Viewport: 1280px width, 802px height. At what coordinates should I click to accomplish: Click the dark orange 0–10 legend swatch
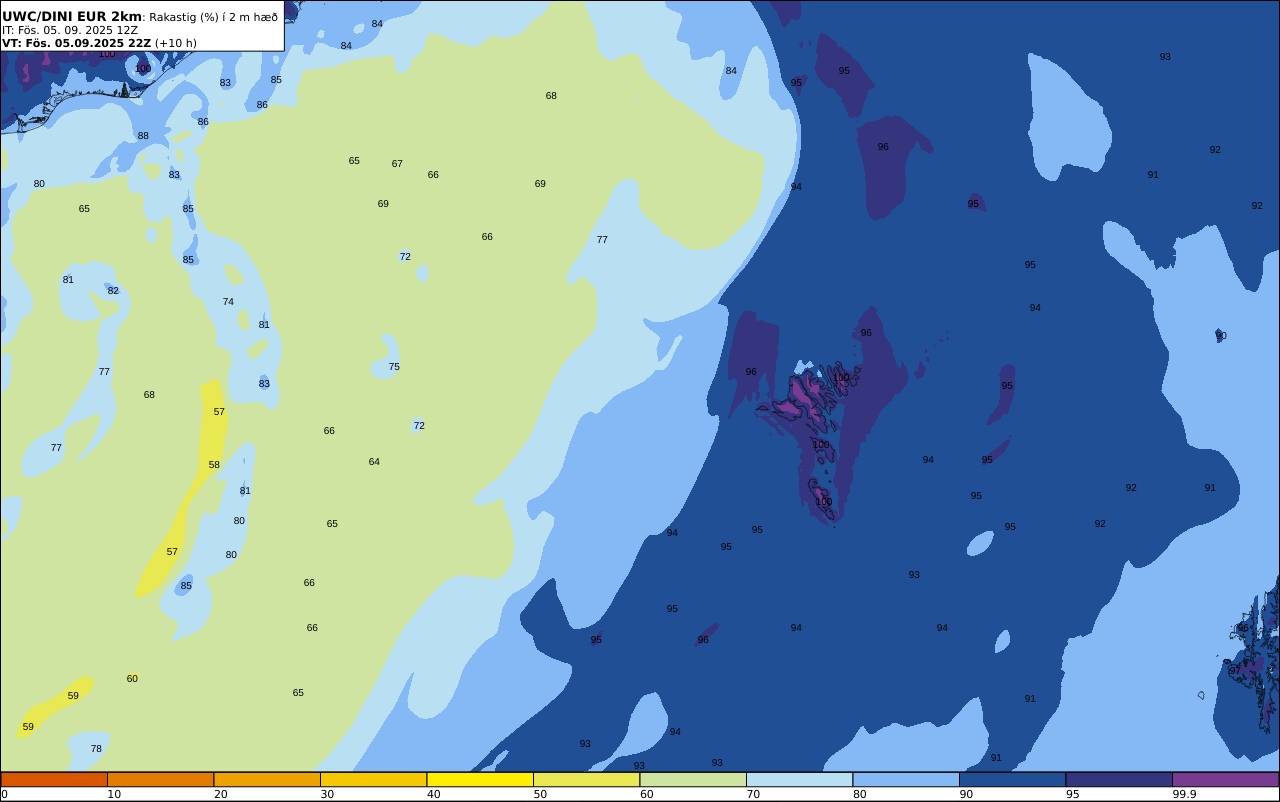point(54,779)
